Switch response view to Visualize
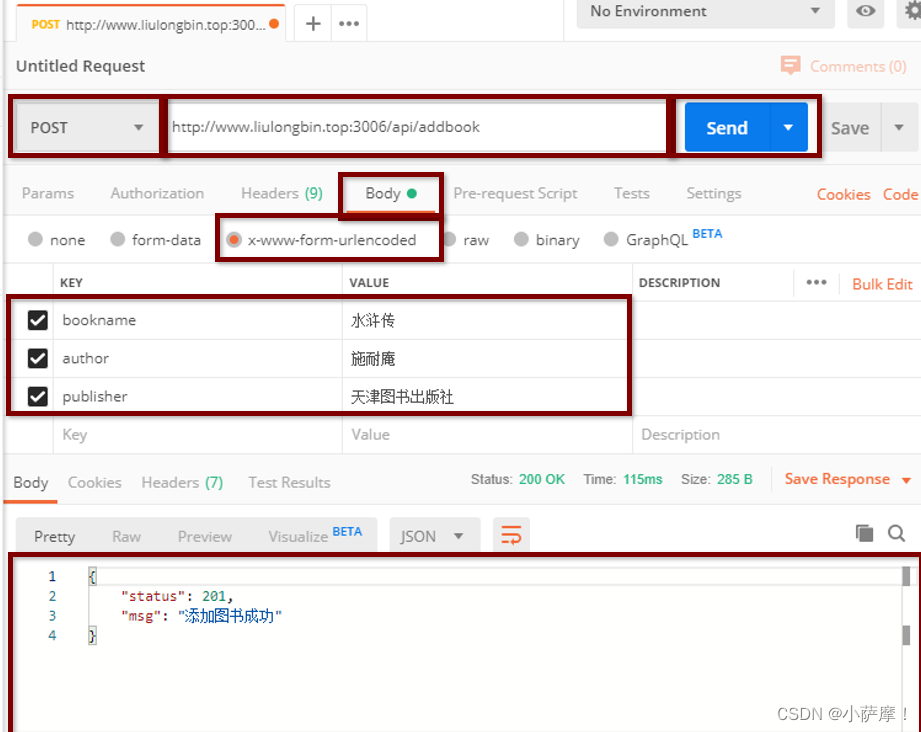921x732 pixels. pos(298,536)
